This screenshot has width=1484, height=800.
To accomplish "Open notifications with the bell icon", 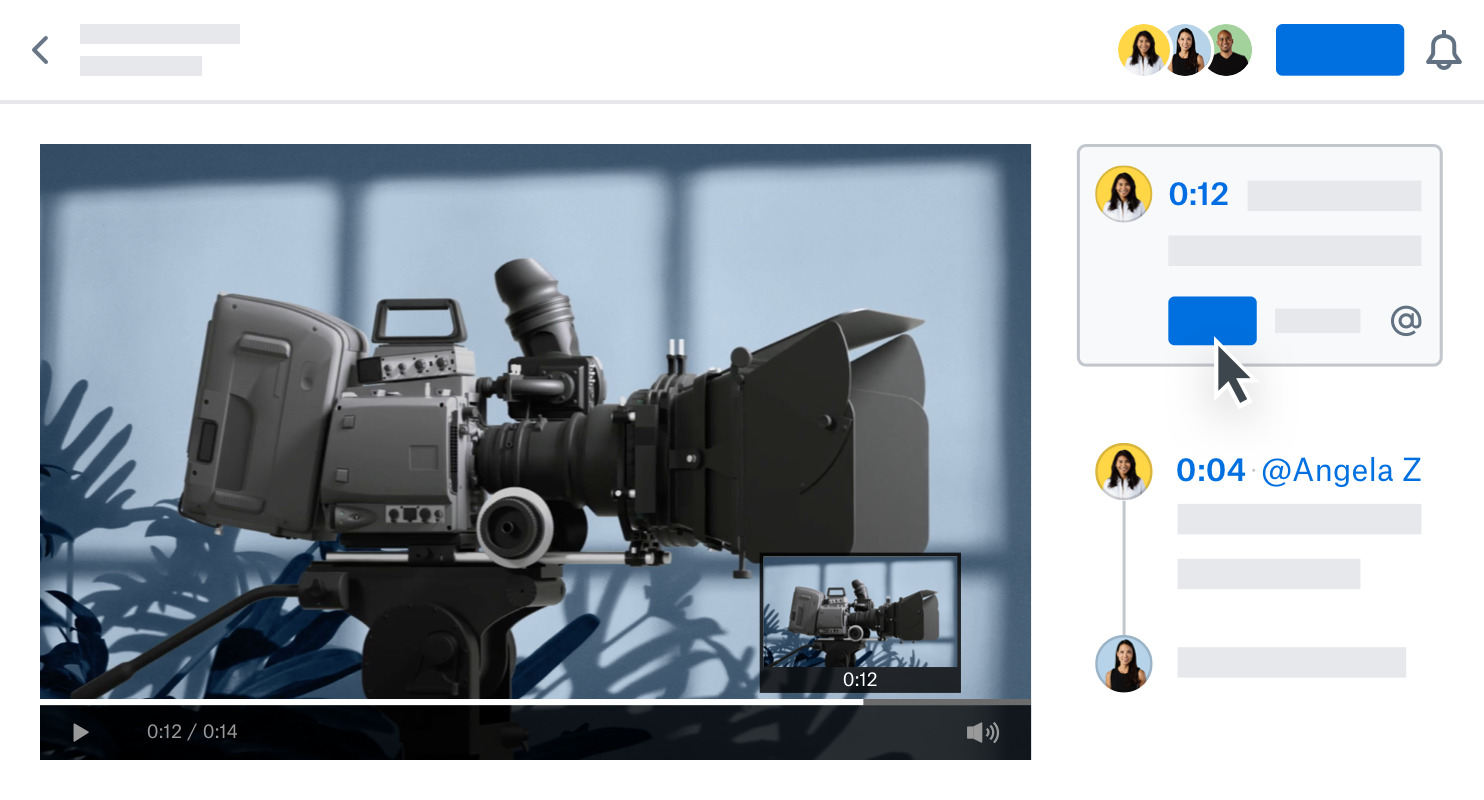I will point(1443,51).
